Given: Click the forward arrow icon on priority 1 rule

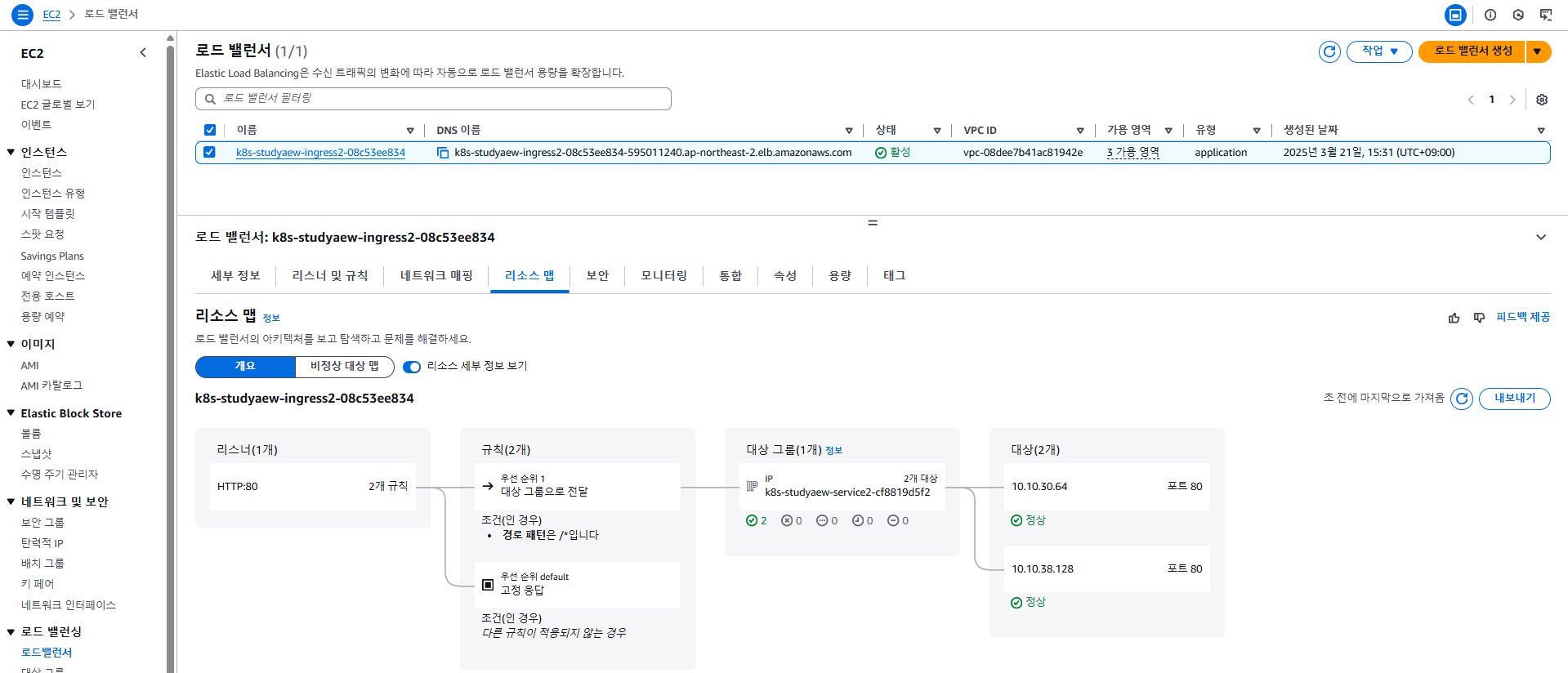Looking at the screenshot, I should tap(488, 486).
